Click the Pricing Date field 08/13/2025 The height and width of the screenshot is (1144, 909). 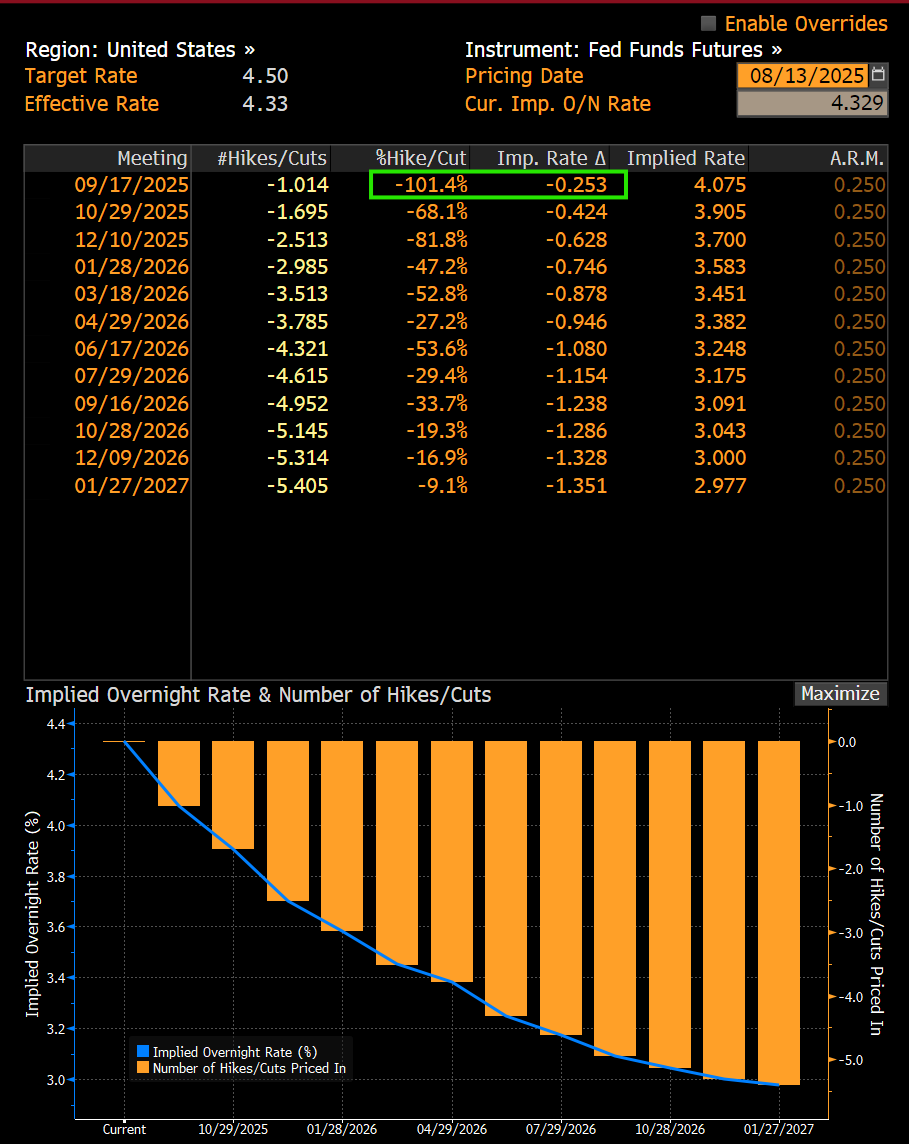[x=803, y=75]
